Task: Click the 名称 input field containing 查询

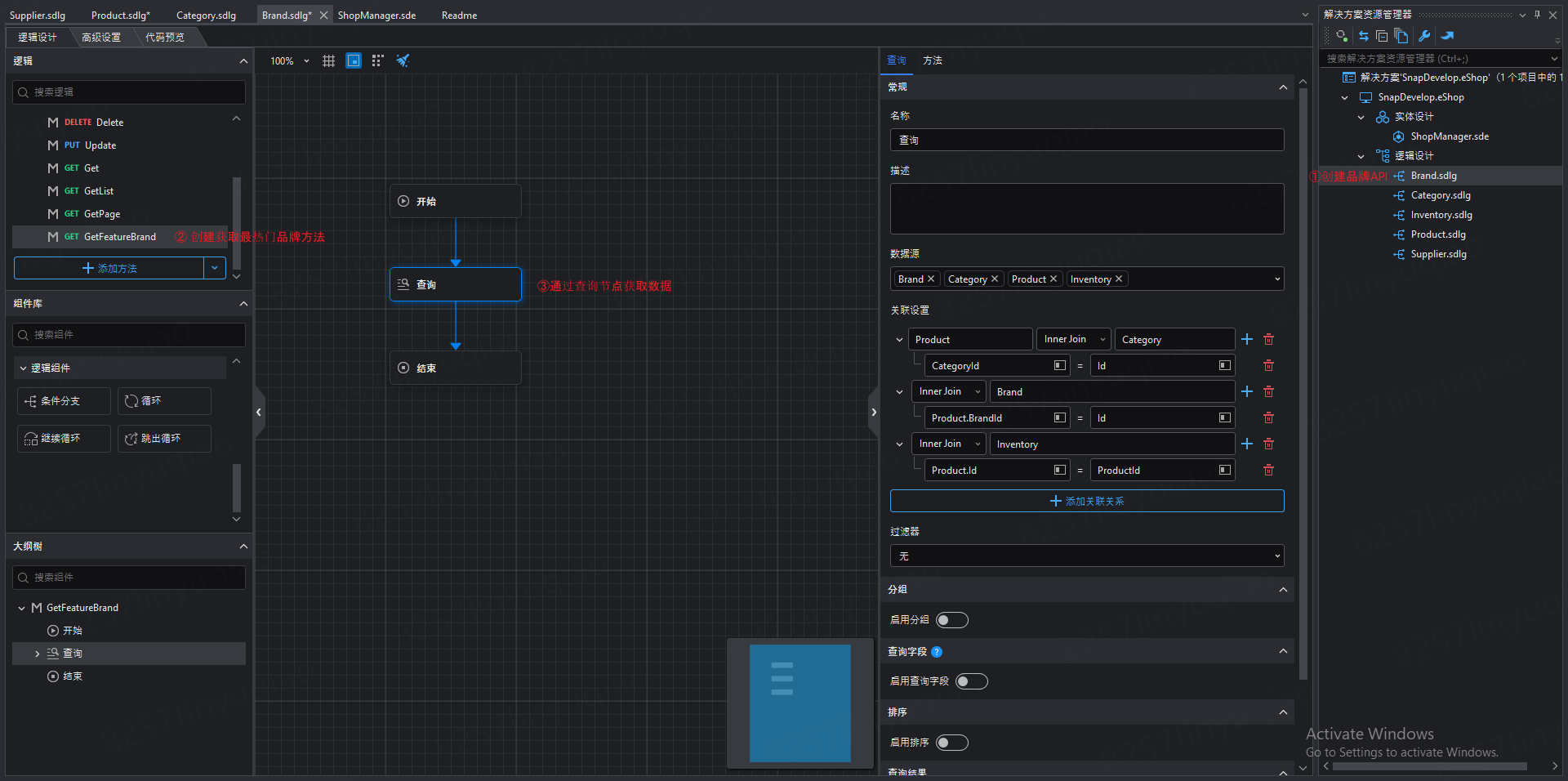Action: (x=1086, y=141)
